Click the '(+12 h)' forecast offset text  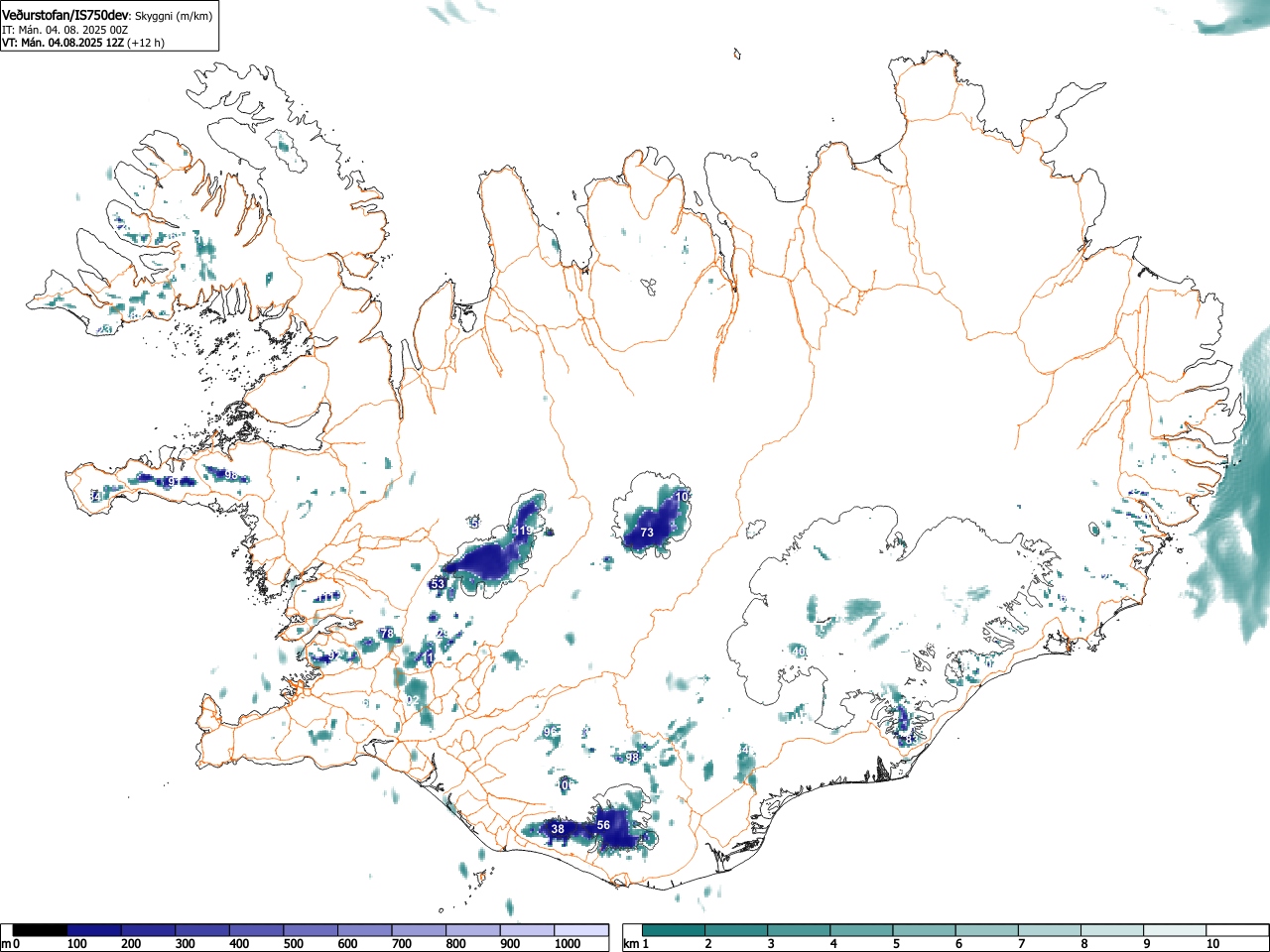[x=146, y=43]
